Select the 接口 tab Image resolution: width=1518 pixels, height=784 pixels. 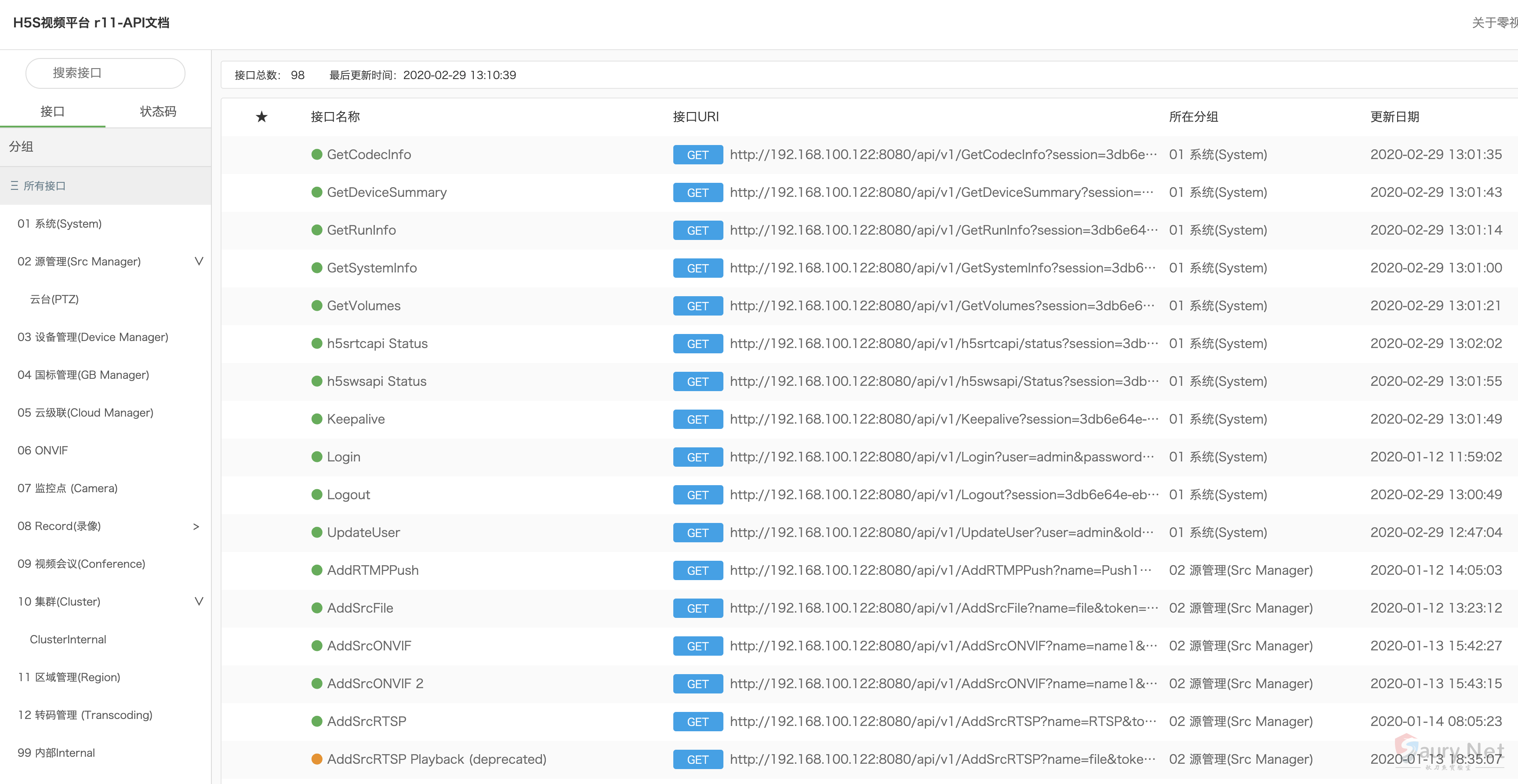[52, 111]
